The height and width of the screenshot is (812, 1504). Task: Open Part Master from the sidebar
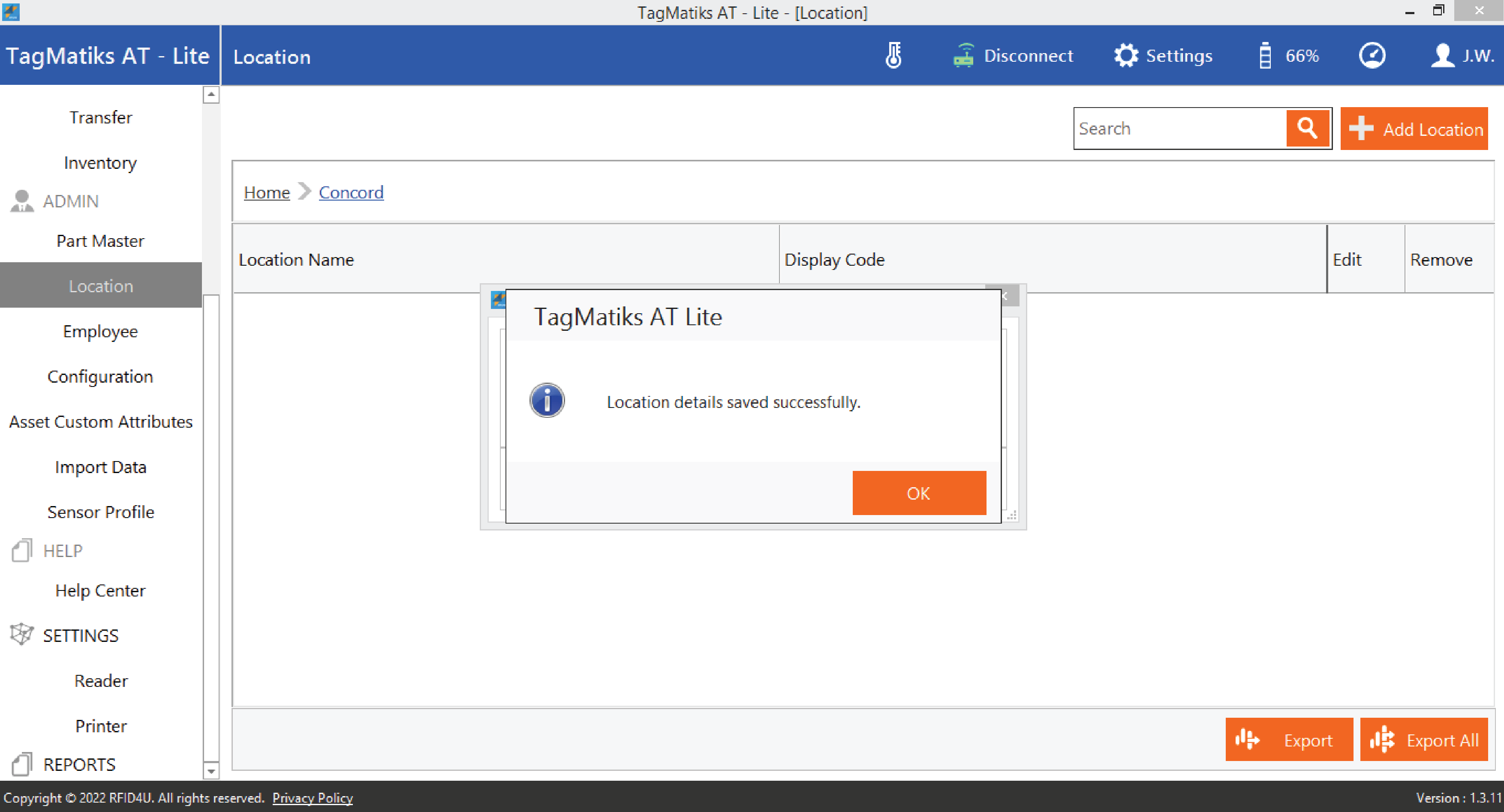pyautogui.click(x=100, y=241)
